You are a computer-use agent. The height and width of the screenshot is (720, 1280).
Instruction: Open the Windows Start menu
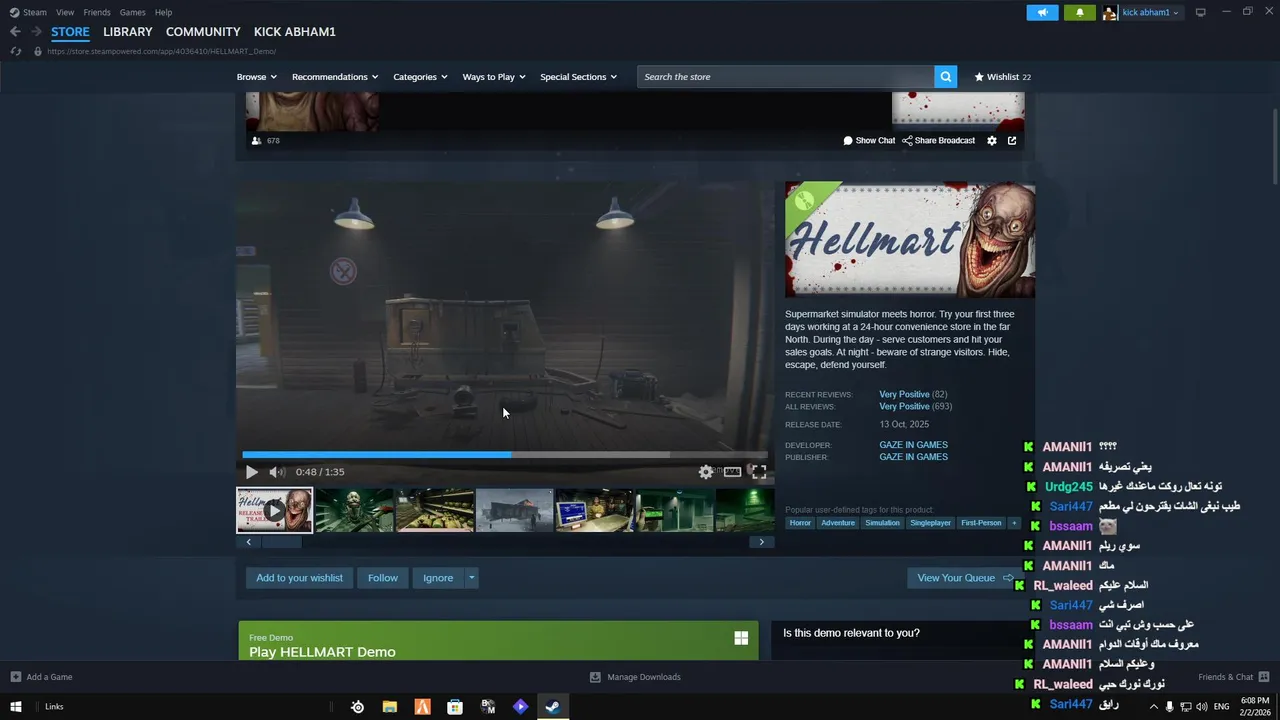click(x=16, y=706)
